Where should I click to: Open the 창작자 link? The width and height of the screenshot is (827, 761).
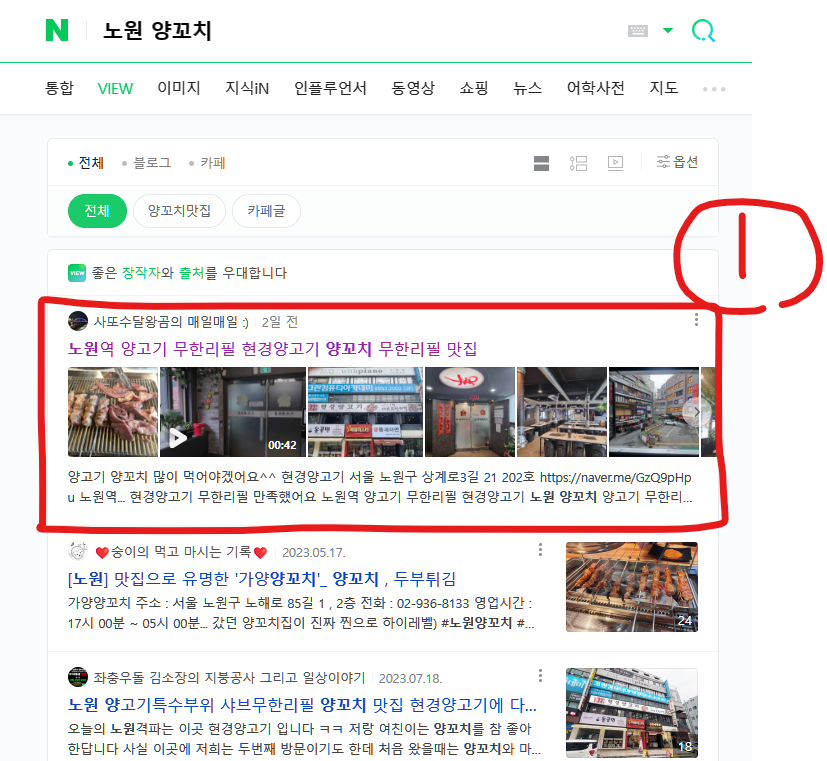coord(141,273)
